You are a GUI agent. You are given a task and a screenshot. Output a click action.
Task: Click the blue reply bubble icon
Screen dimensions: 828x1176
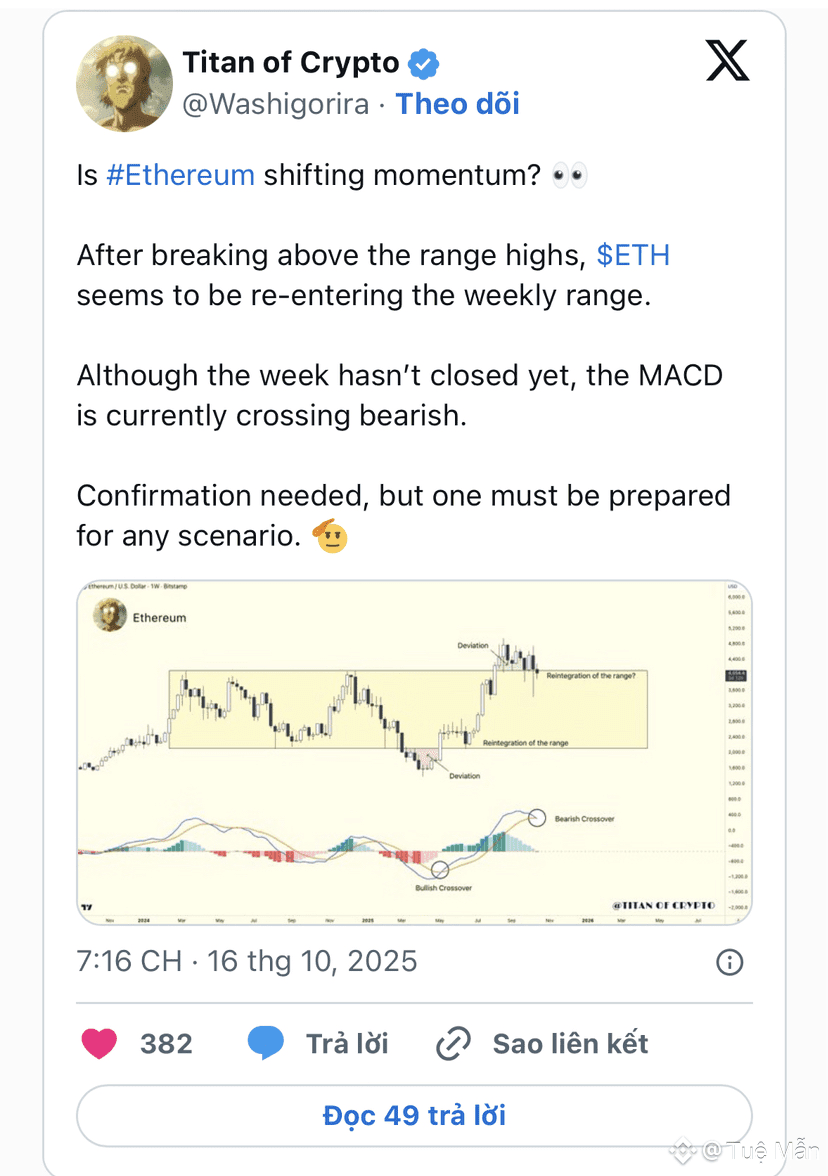266,1044
